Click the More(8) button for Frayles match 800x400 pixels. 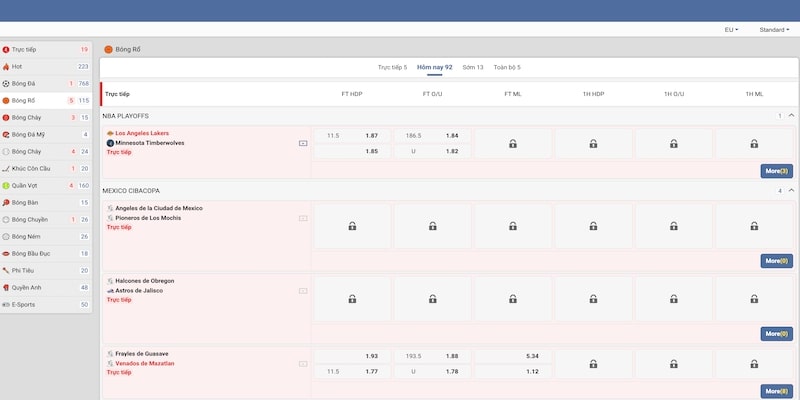[776, 391]
